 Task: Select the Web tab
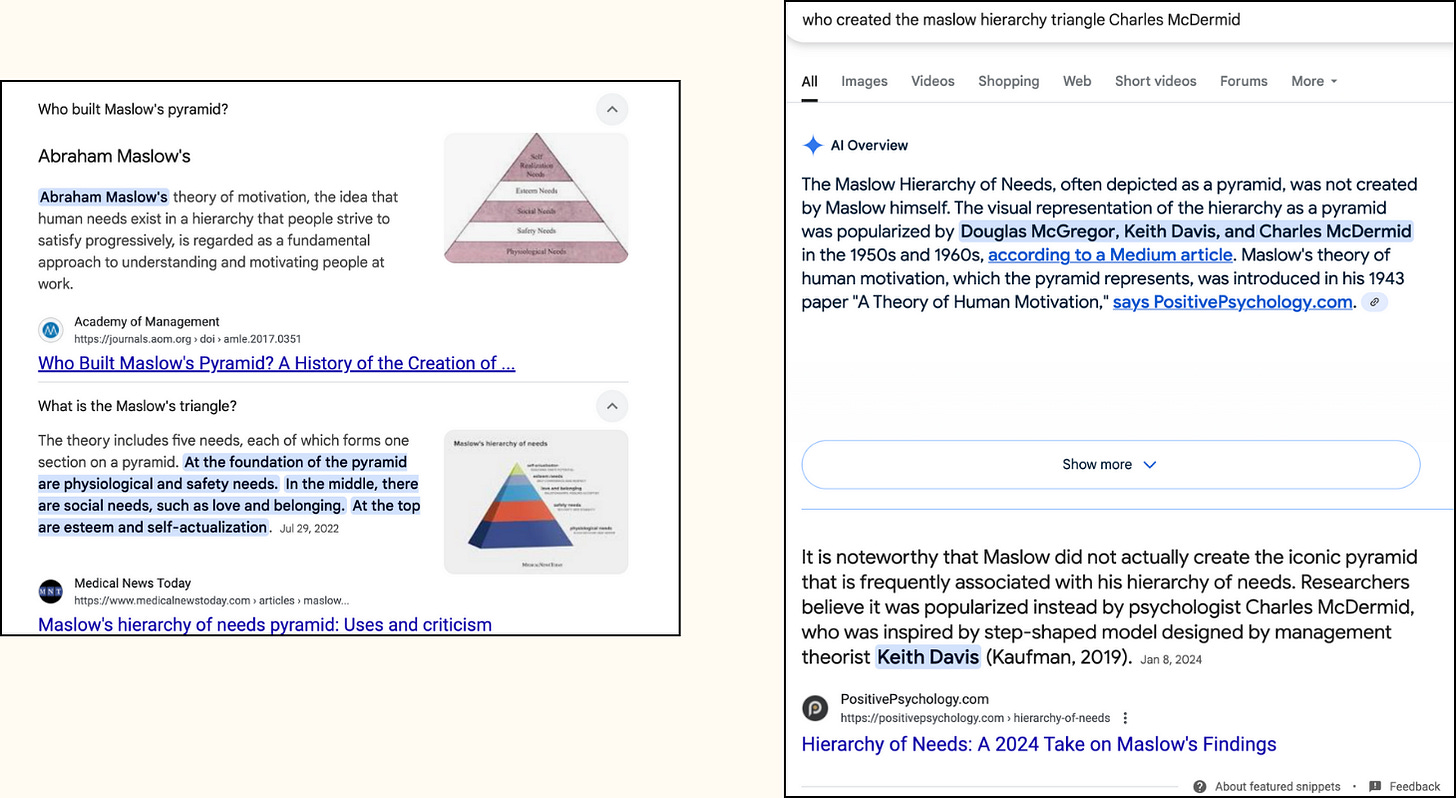pyautogui.click(x=1077, y=81)
